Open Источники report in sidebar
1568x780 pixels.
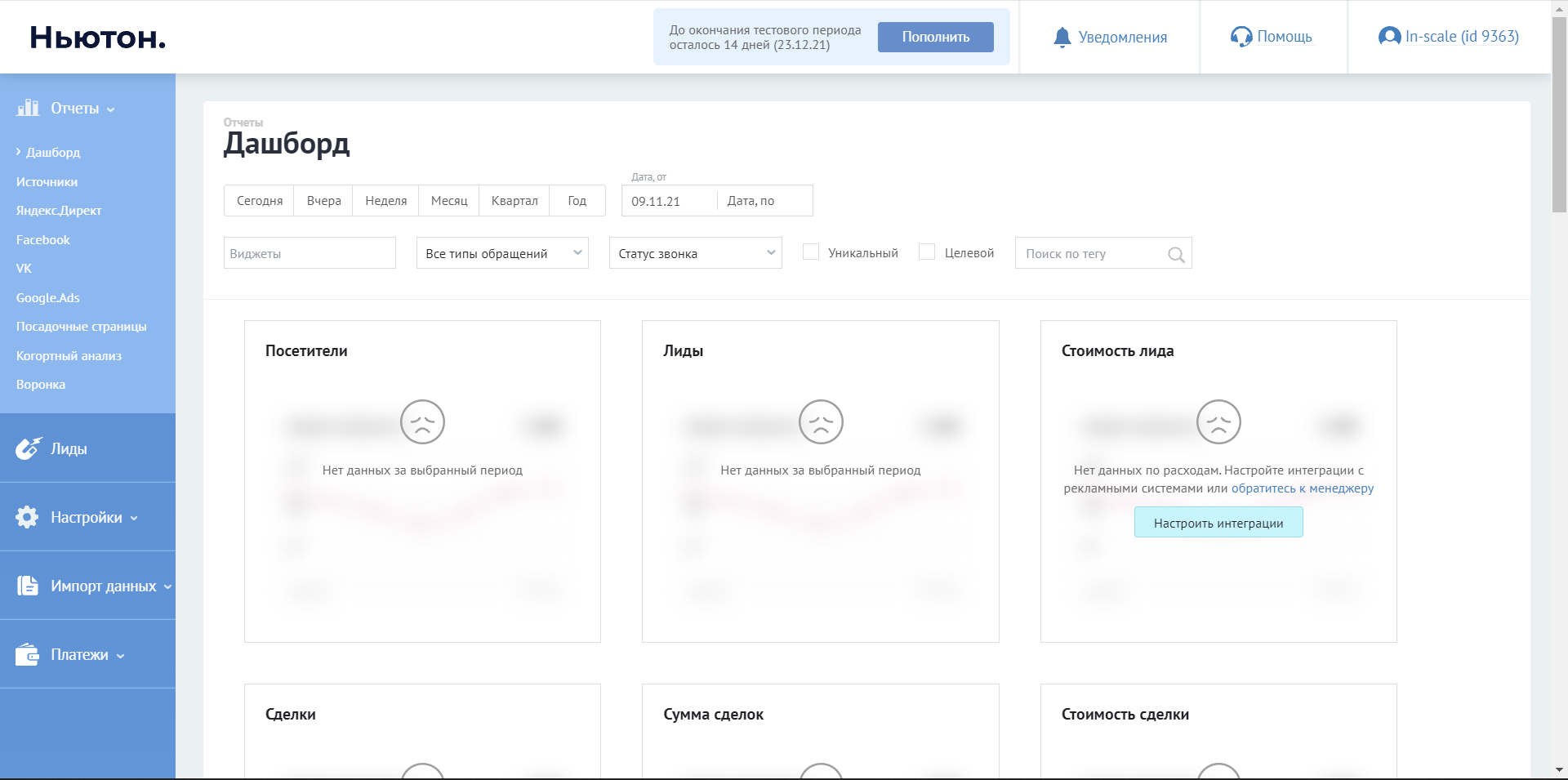pyautogui.click(x=47, y=182)
